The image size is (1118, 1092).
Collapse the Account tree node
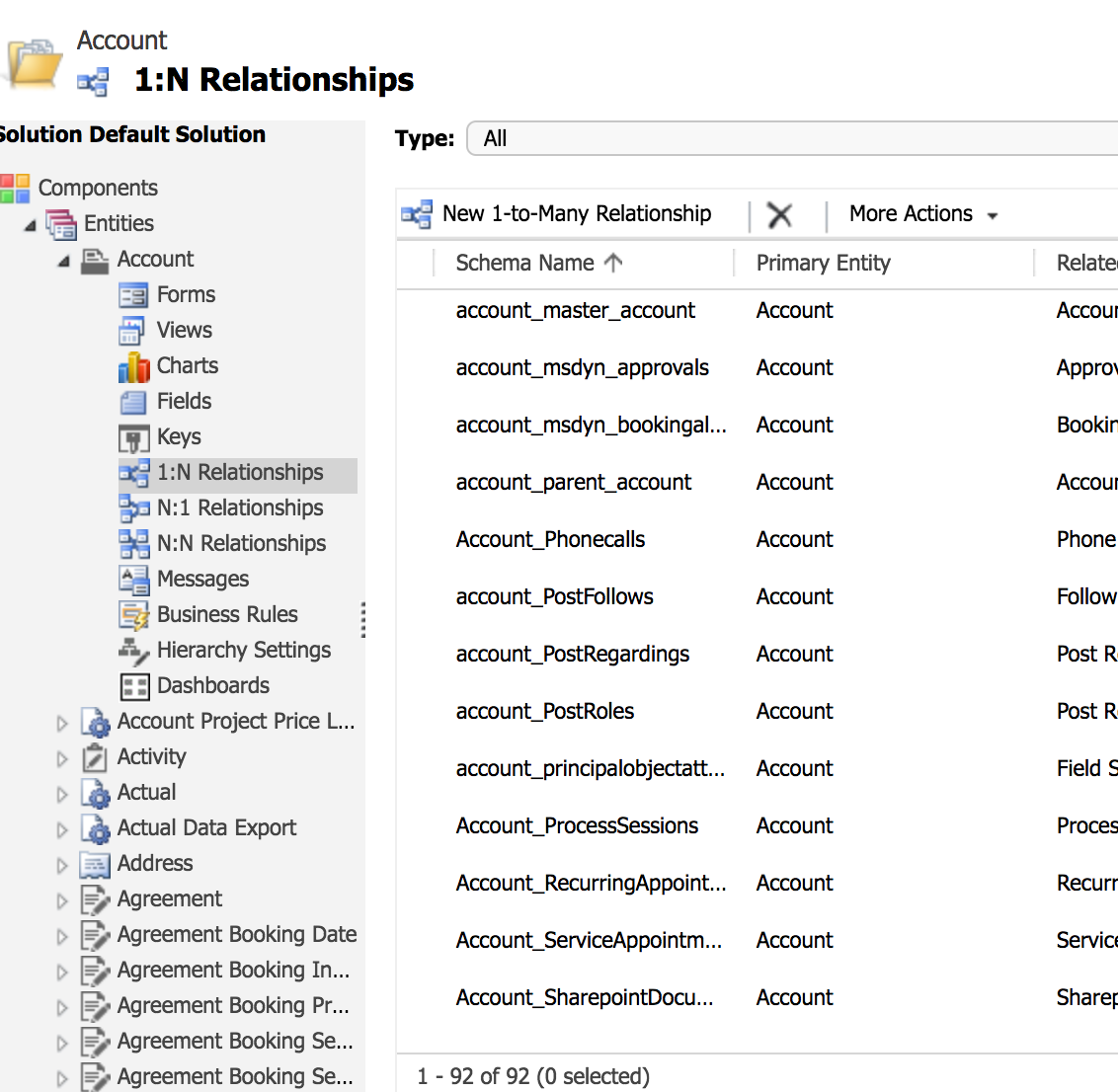pyautogui.click(x=64, y=262)
